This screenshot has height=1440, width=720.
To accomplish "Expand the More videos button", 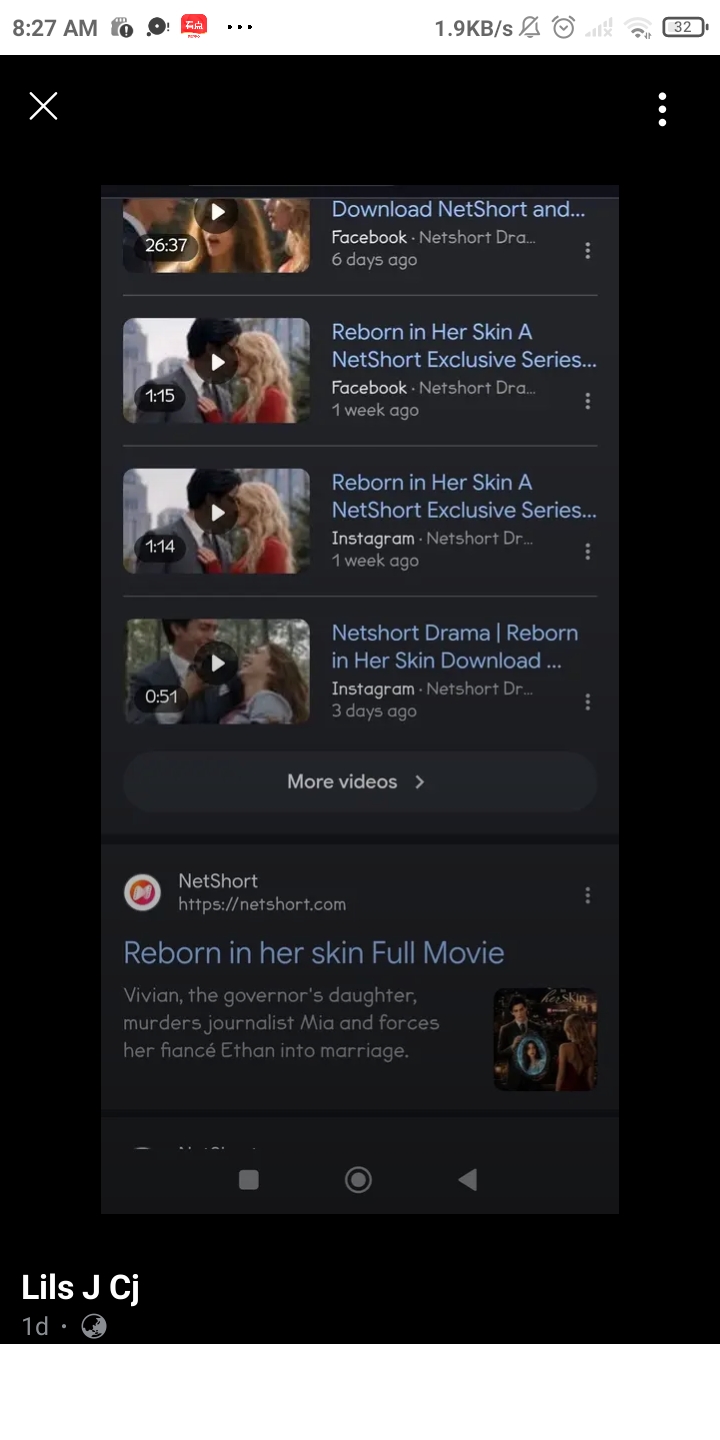I will click(360, 782).
